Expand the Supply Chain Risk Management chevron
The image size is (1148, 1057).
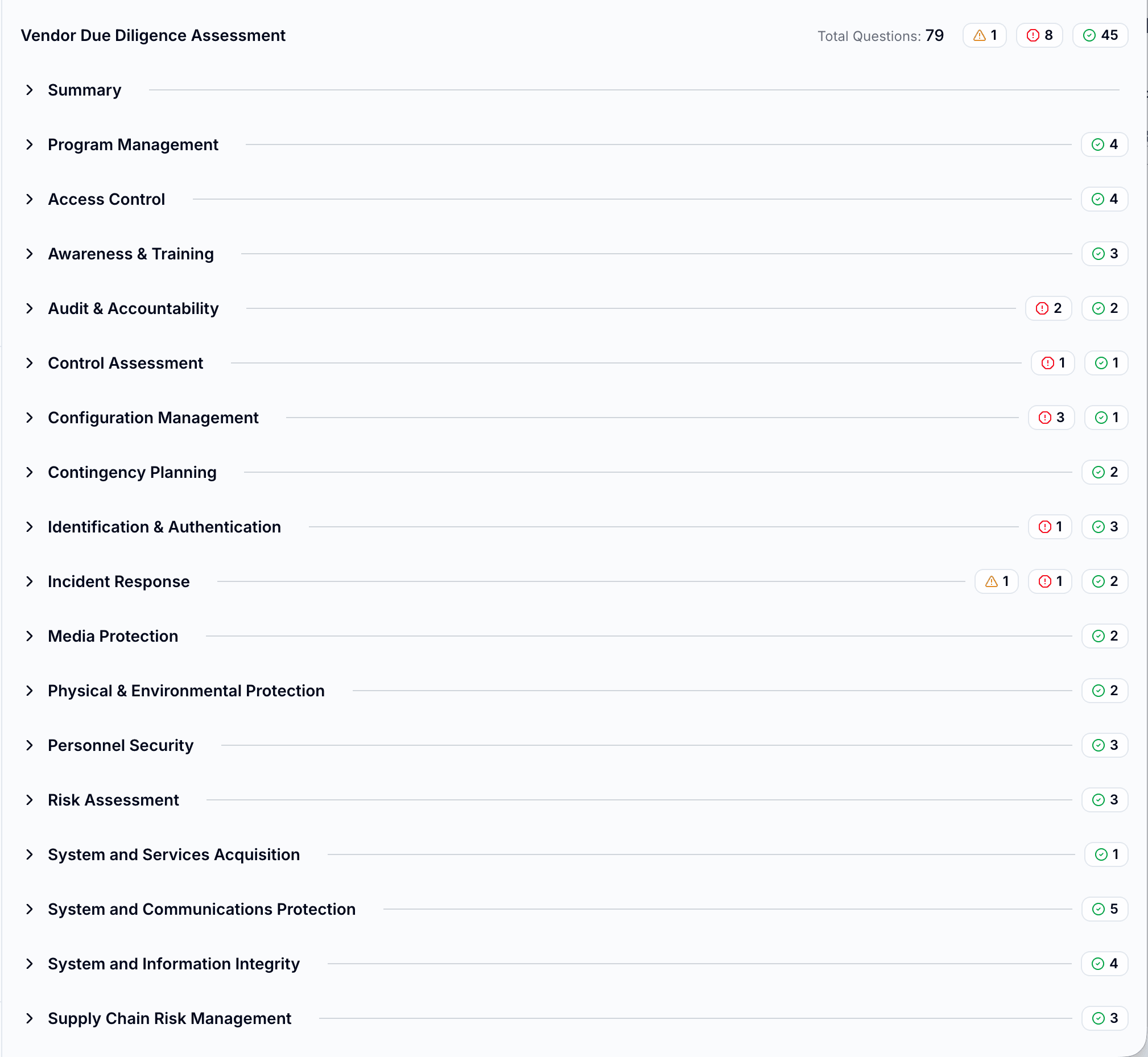pos(30,1018)
